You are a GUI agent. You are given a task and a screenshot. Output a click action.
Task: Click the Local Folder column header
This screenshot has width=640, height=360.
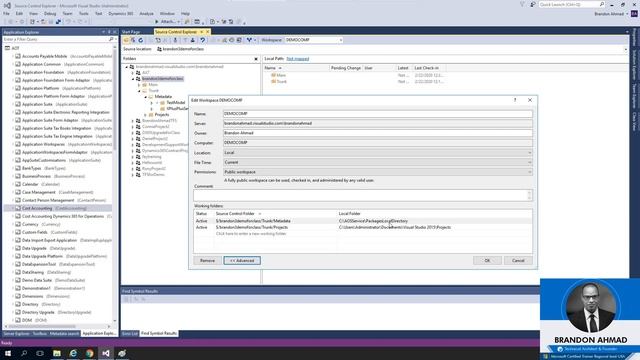click(x=349, y=213)
